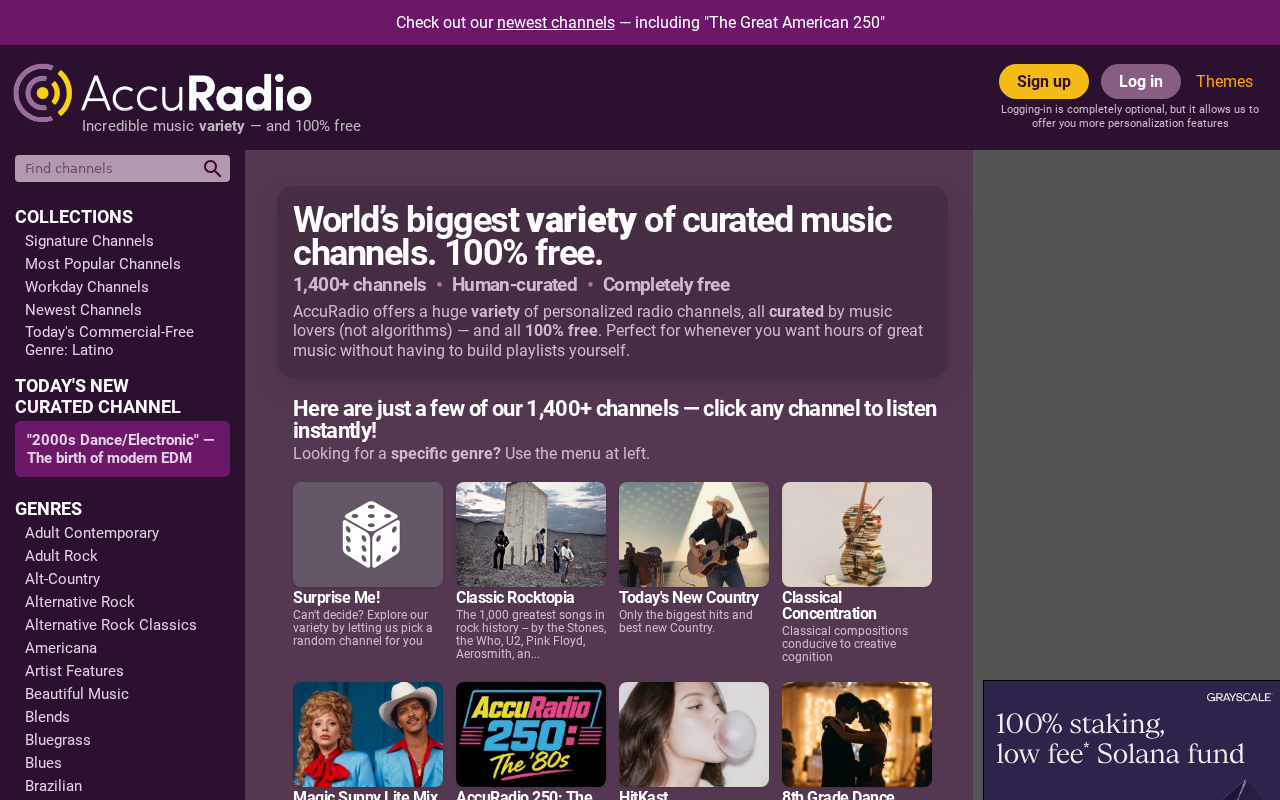The width and height of the screenshot is (1280, 800).
Task: Select the Blends genre
Action: [x=47, y=717]
